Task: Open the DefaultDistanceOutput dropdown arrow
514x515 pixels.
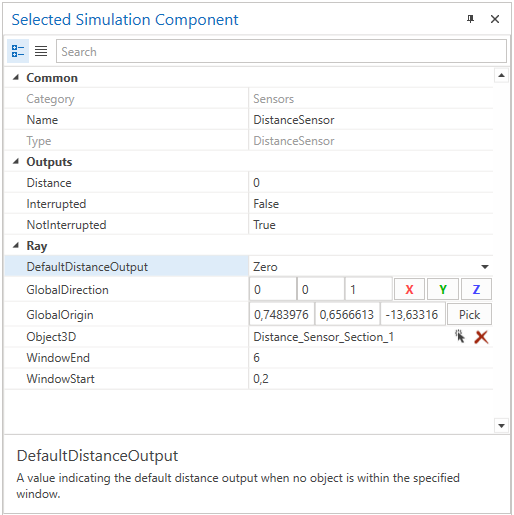Action: (485, 267)
